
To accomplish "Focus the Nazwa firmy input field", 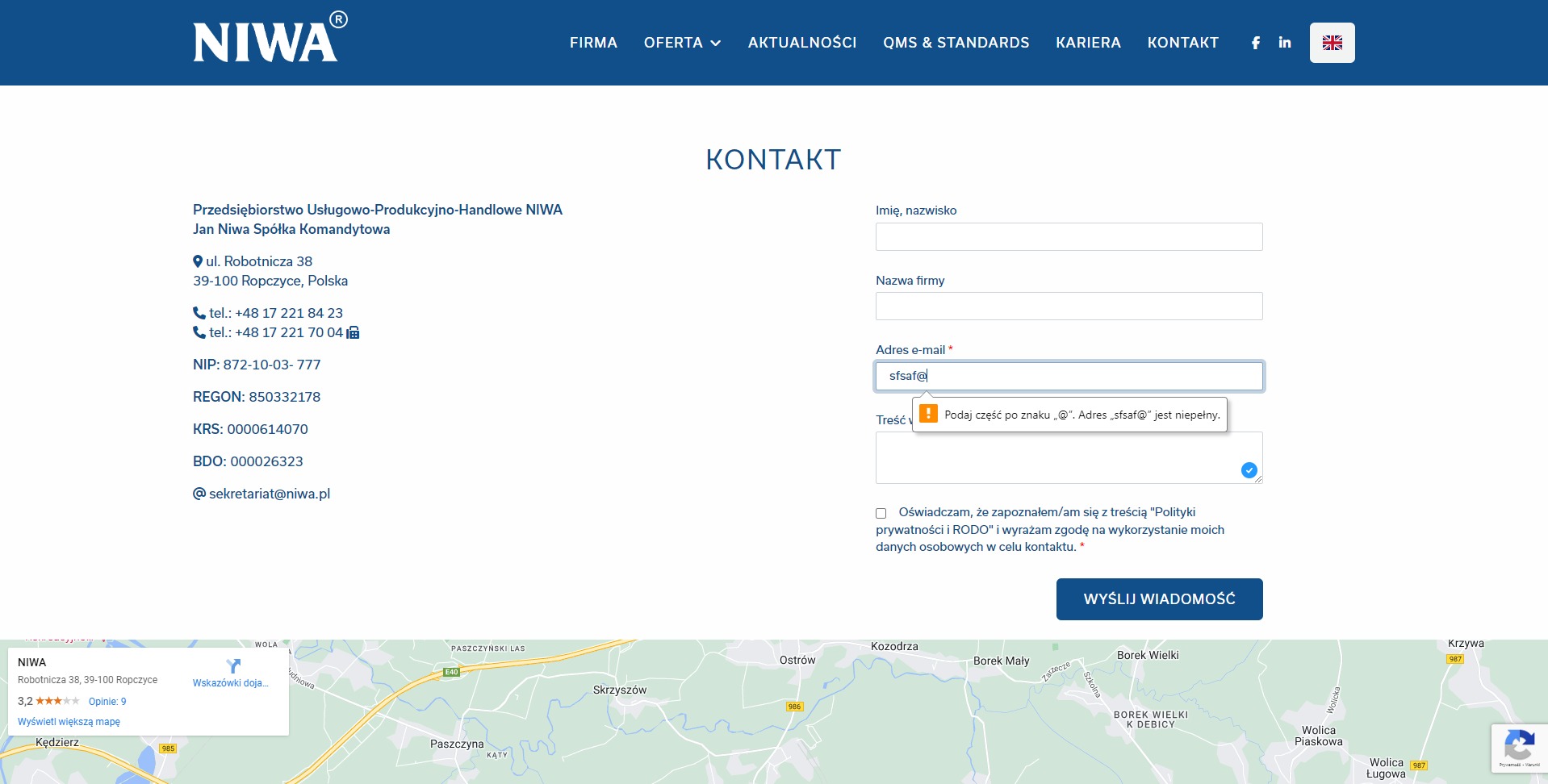I will point(1069,307).
